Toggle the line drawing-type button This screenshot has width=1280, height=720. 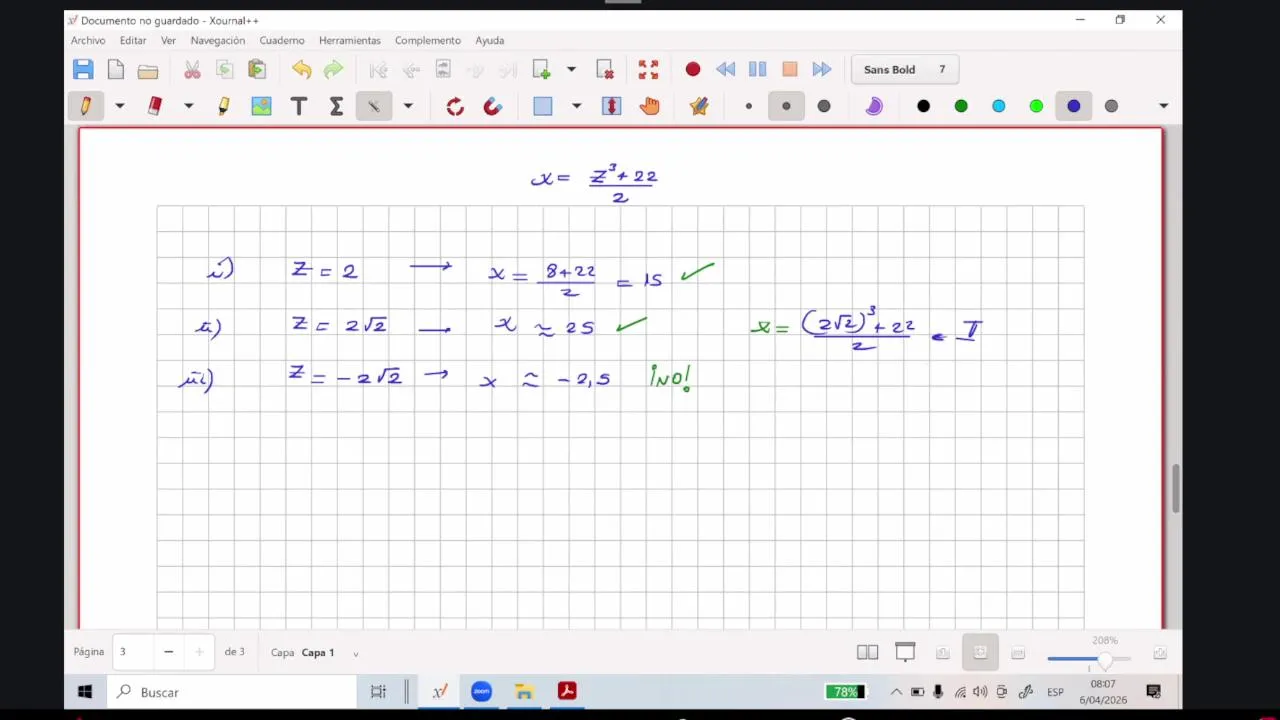point(374,106)
